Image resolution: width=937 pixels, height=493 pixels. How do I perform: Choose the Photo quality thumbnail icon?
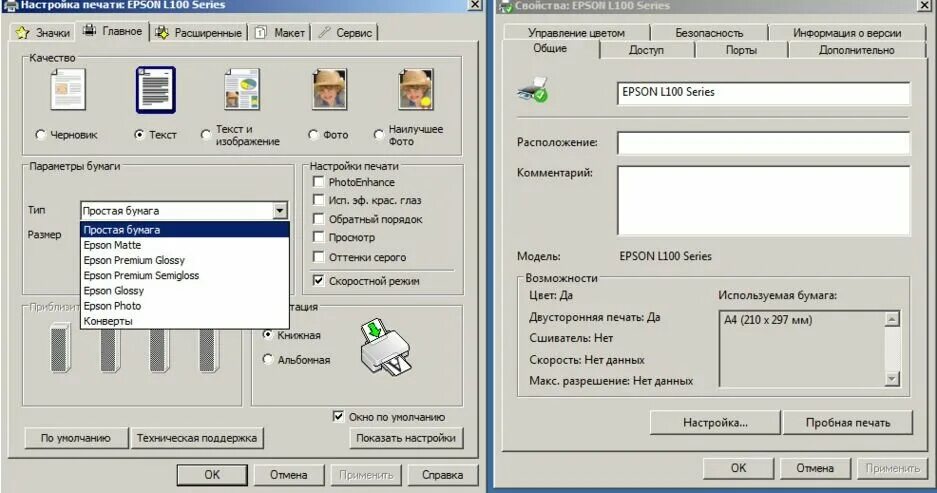[x=329, y=90]
